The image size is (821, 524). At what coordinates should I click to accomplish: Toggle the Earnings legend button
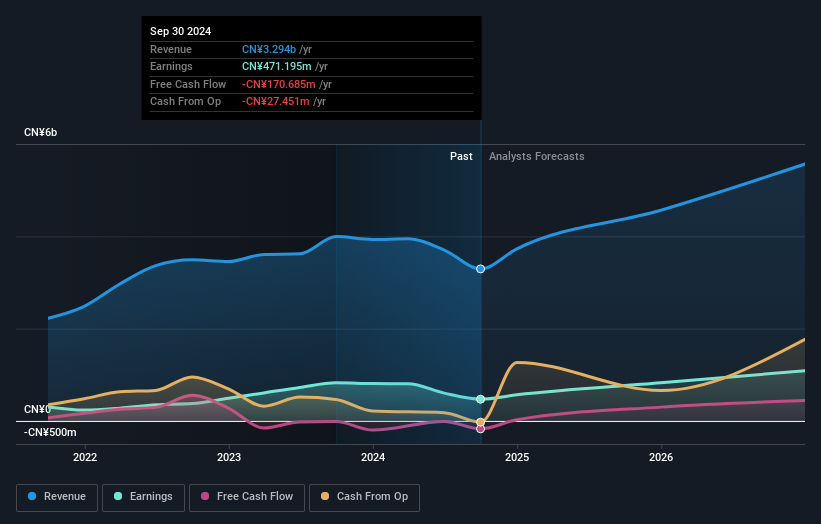pos(143,497)
